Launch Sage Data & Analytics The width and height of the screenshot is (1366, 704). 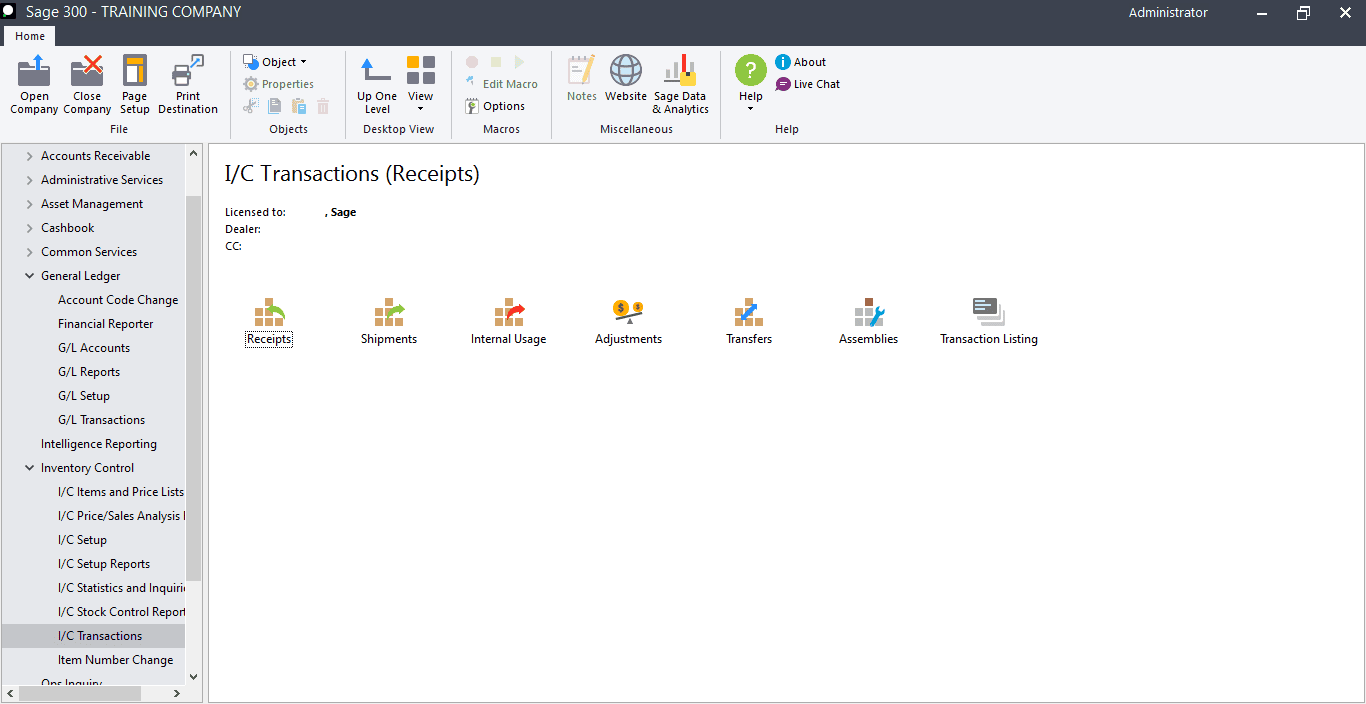point(680,85)
